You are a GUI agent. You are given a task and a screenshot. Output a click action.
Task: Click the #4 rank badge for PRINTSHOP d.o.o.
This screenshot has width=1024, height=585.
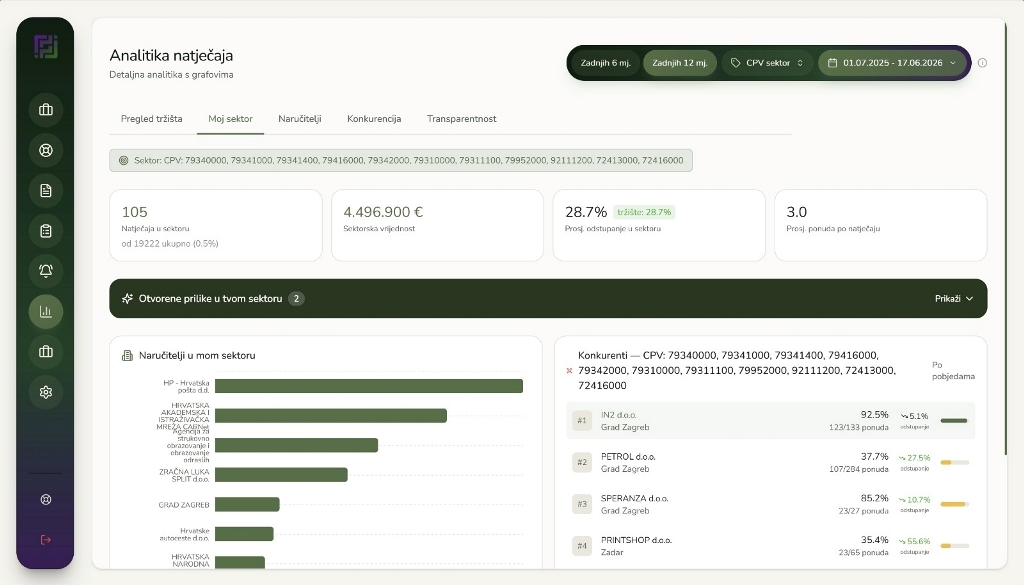click(x=582, y=546)
